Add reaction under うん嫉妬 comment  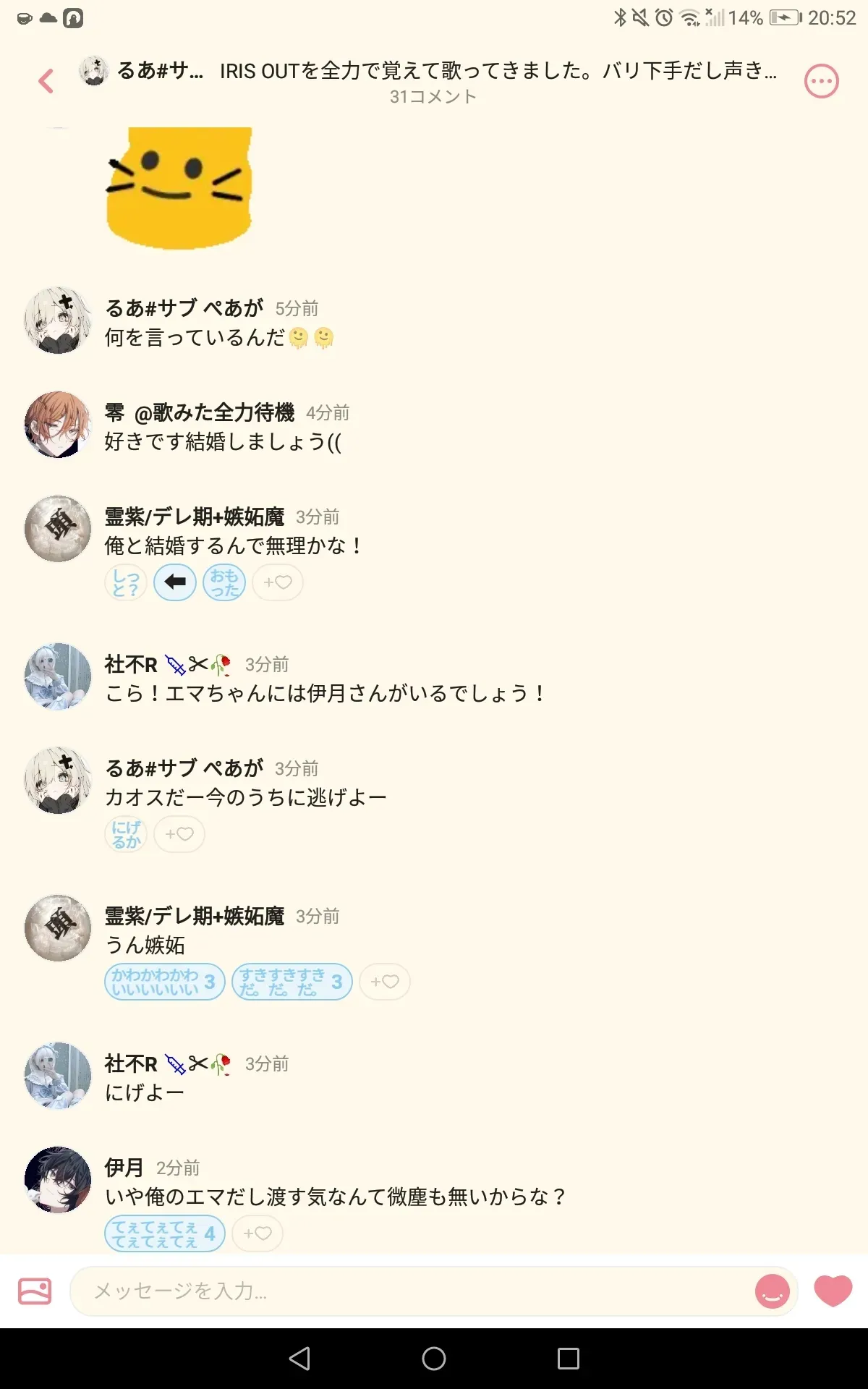pos(385,982)
